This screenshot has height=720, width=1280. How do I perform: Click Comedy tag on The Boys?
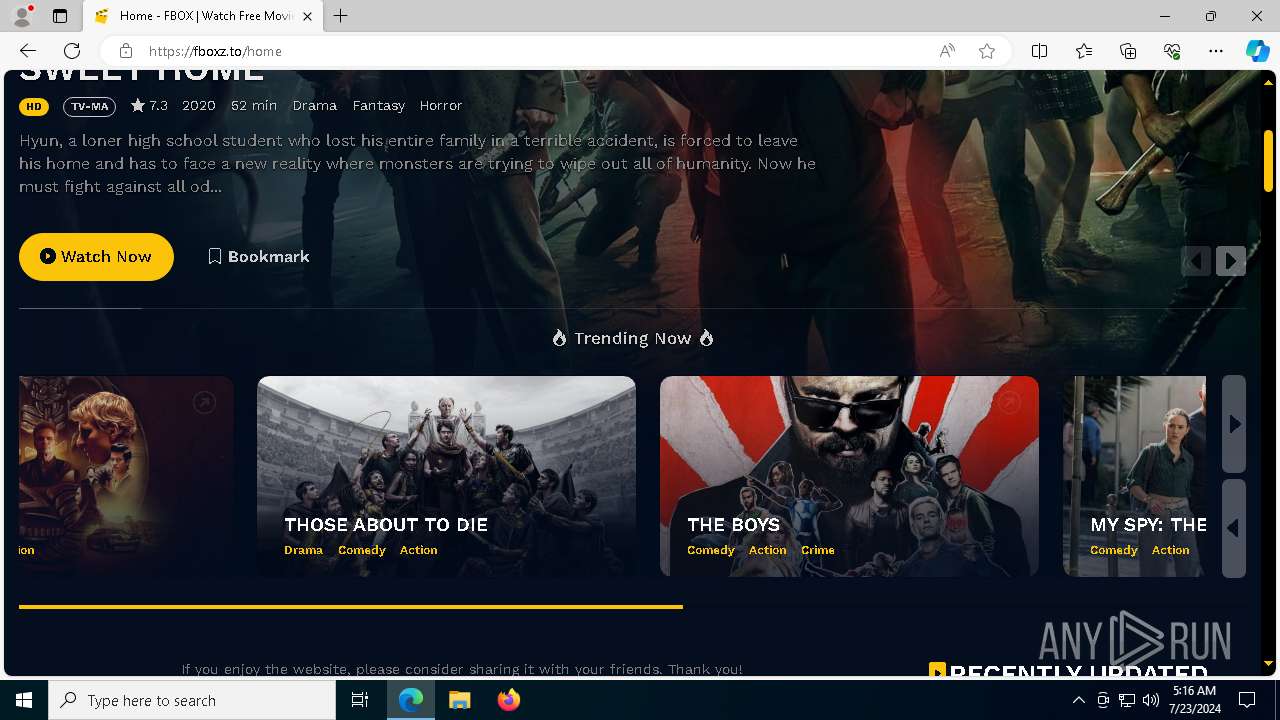(711, 550)
